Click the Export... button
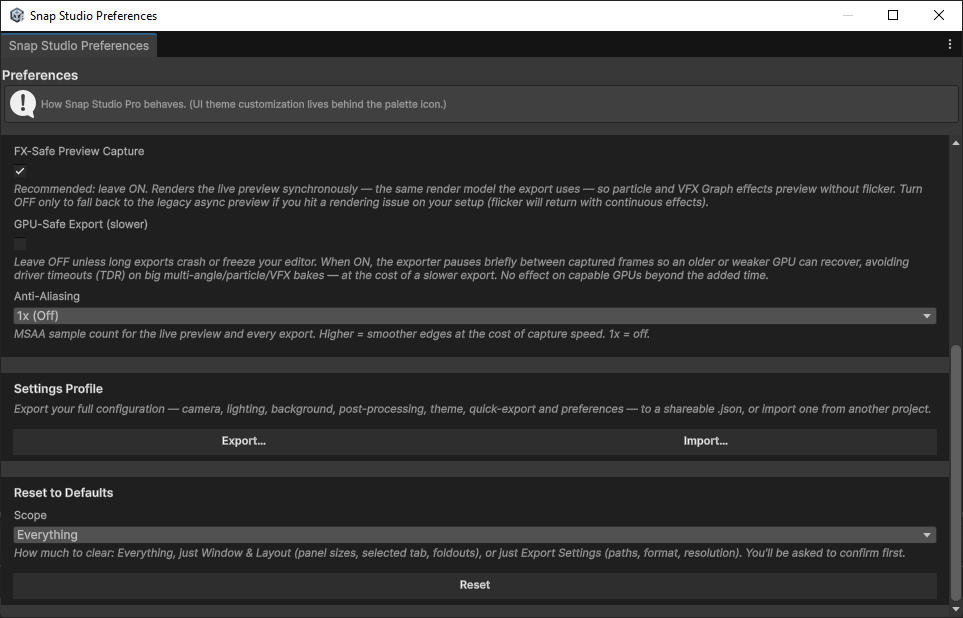Viewport: 963px width, 618px height. pyautogui.click(x=244, y=441)
